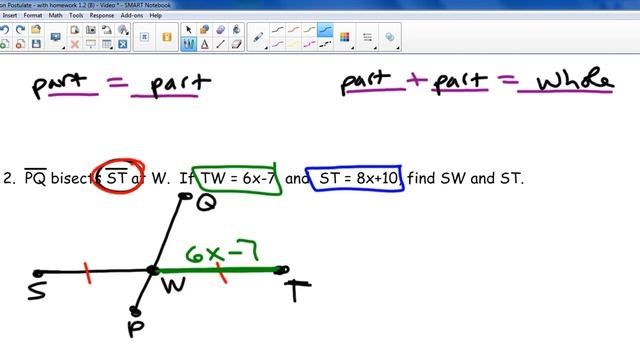Choose the highlighted blue pen style
This screenshot has width=640, height=360.
325,30
